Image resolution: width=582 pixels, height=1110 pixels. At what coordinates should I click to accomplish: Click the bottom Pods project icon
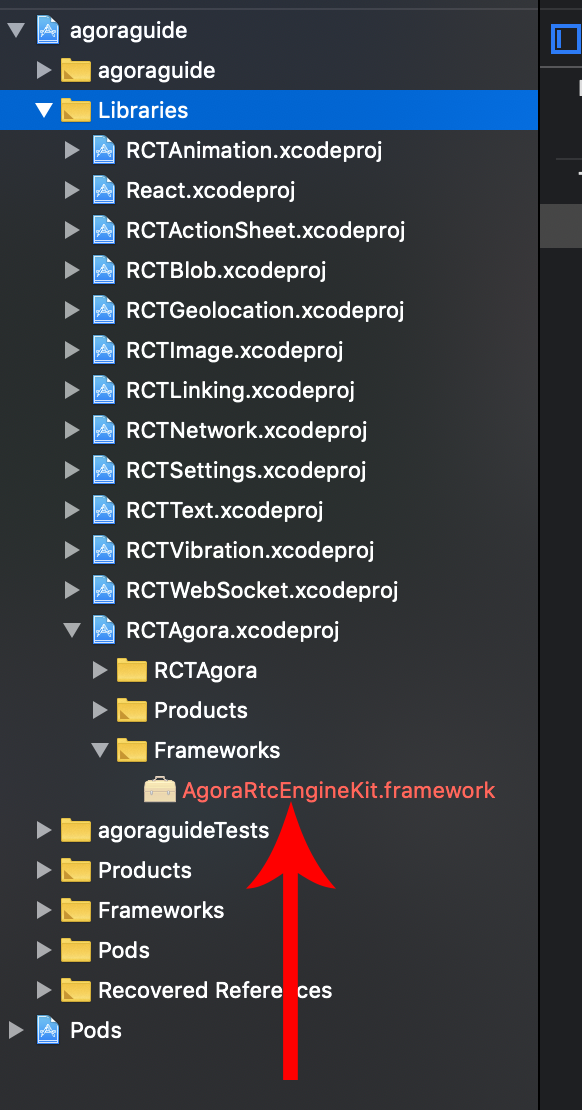point(47,1030)
